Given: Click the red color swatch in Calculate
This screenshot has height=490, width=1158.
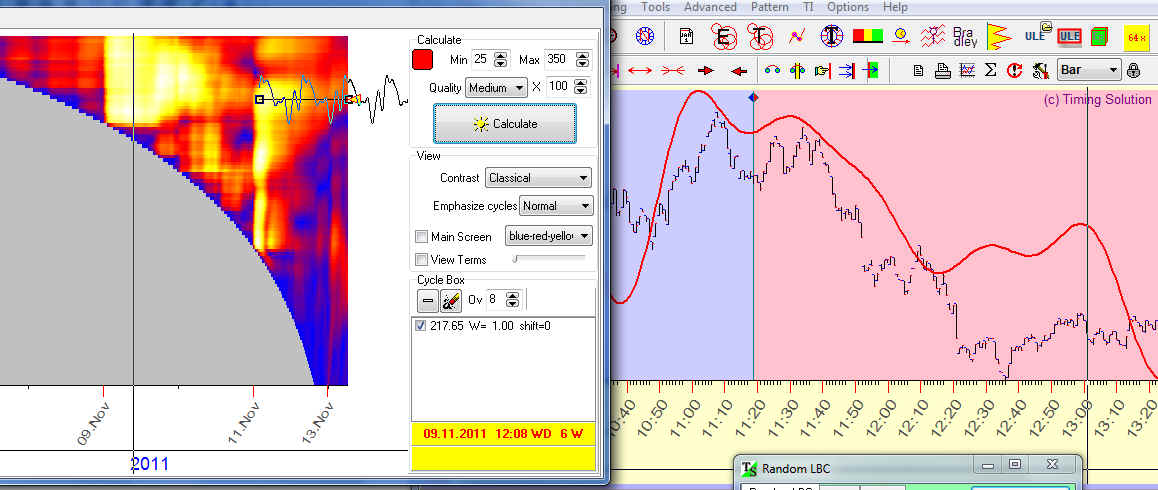Looking at the screenshot, I should coord(423,60).
